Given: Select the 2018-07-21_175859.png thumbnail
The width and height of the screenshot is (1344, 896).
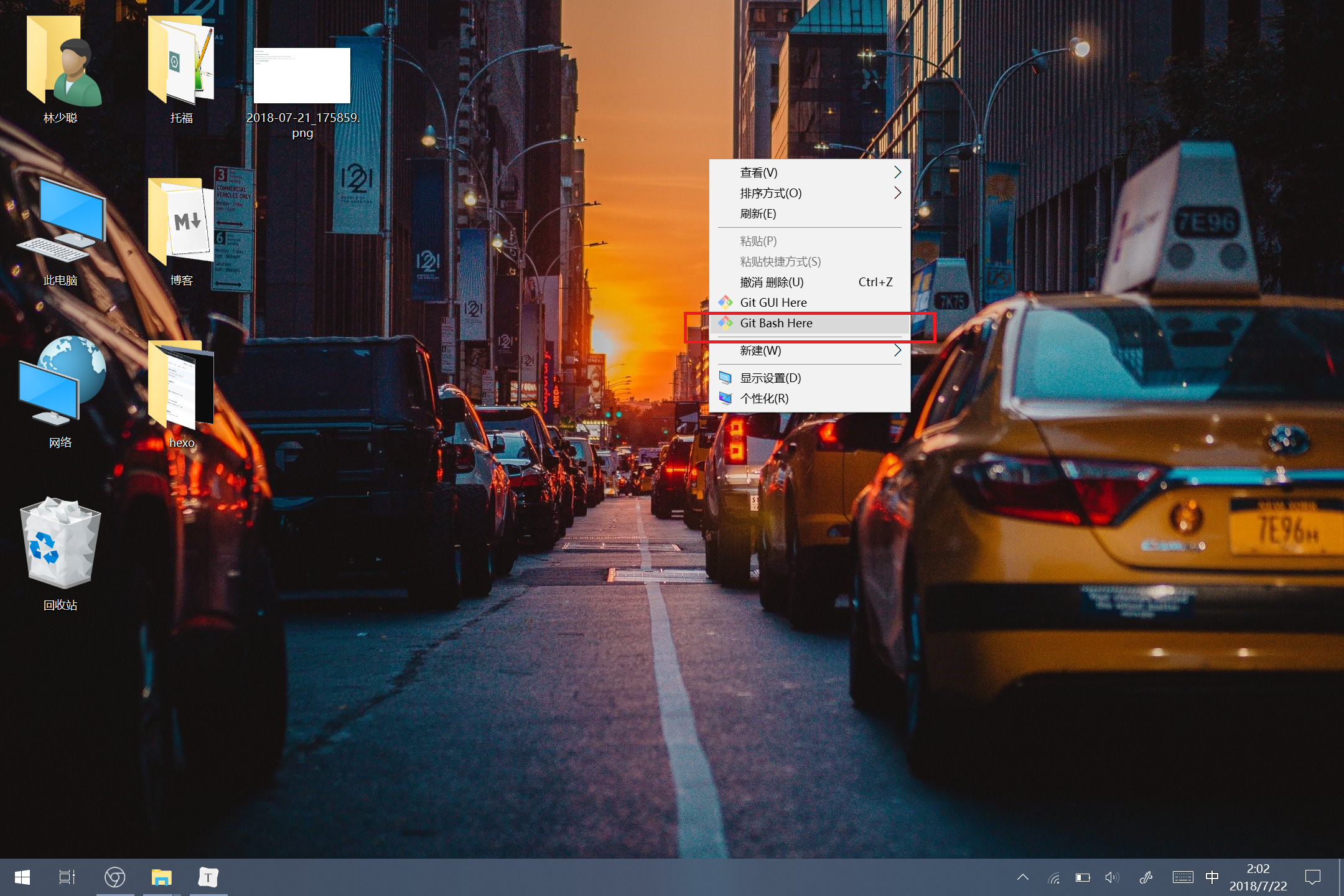Looking at the screenshot, I should pos(302,76).
